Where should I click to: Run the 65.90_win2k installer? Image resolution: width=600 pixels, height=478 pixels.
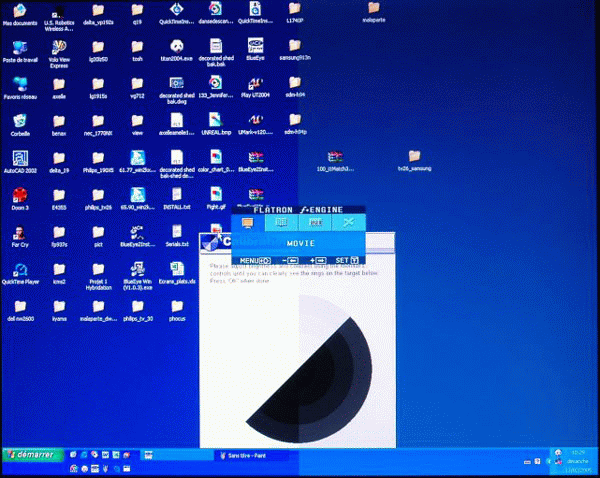point(137,199)
